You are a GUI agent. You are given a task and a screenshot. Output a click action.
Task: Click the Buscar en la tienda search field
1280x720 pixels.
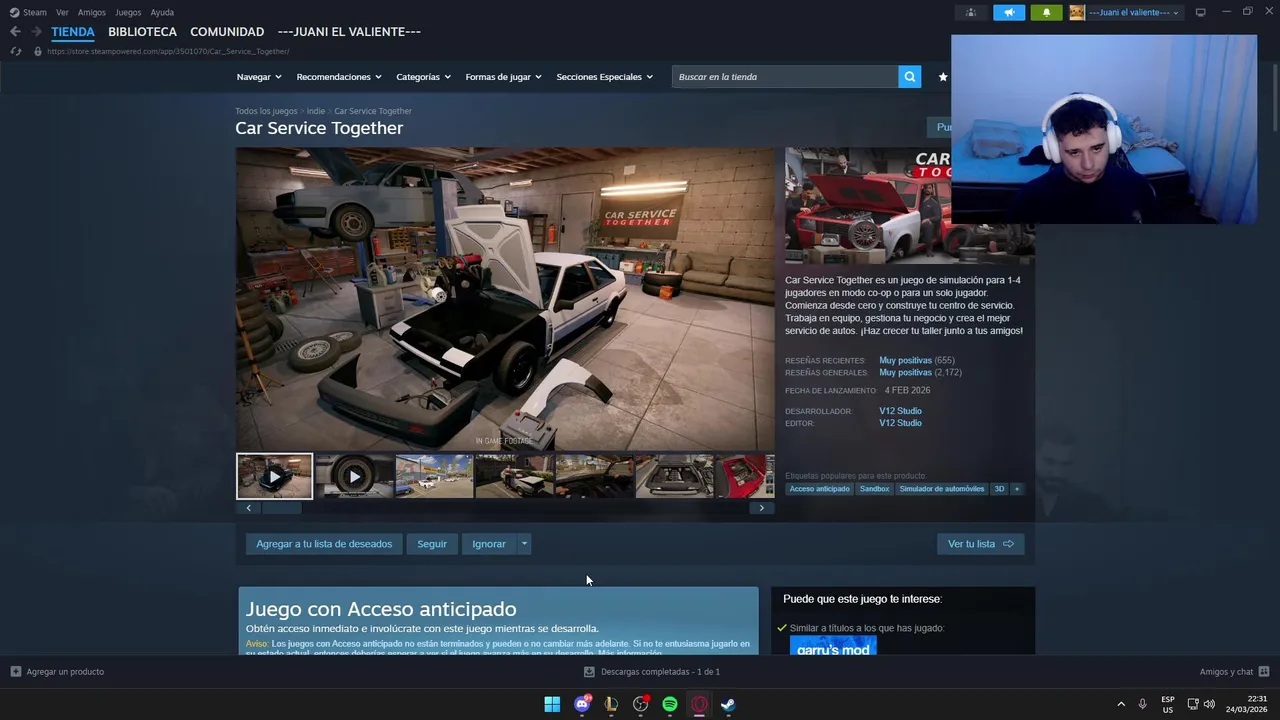[785, 77]
